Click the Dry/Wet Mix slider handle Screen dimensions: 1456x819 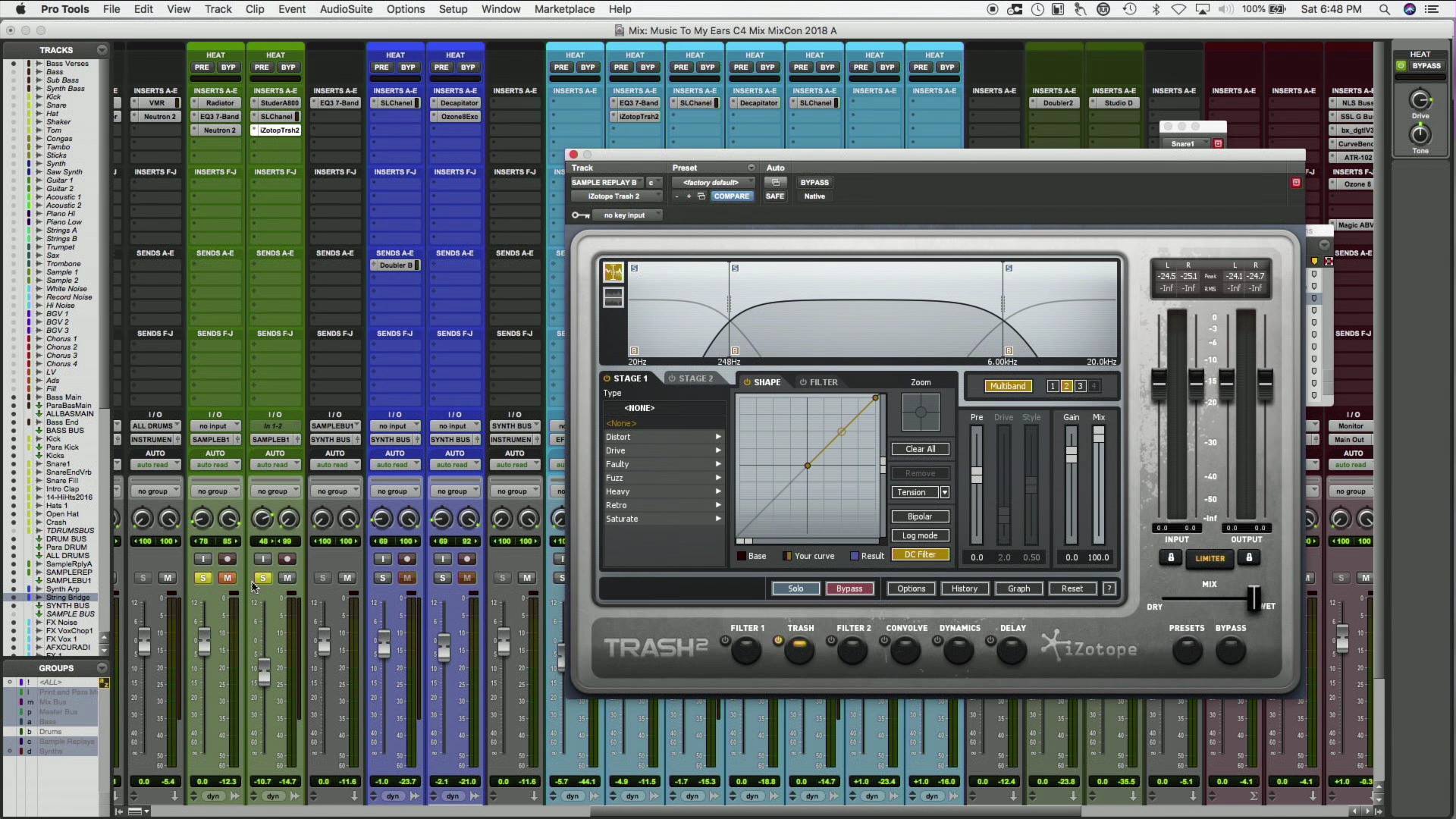click(x=1254, y=598)
